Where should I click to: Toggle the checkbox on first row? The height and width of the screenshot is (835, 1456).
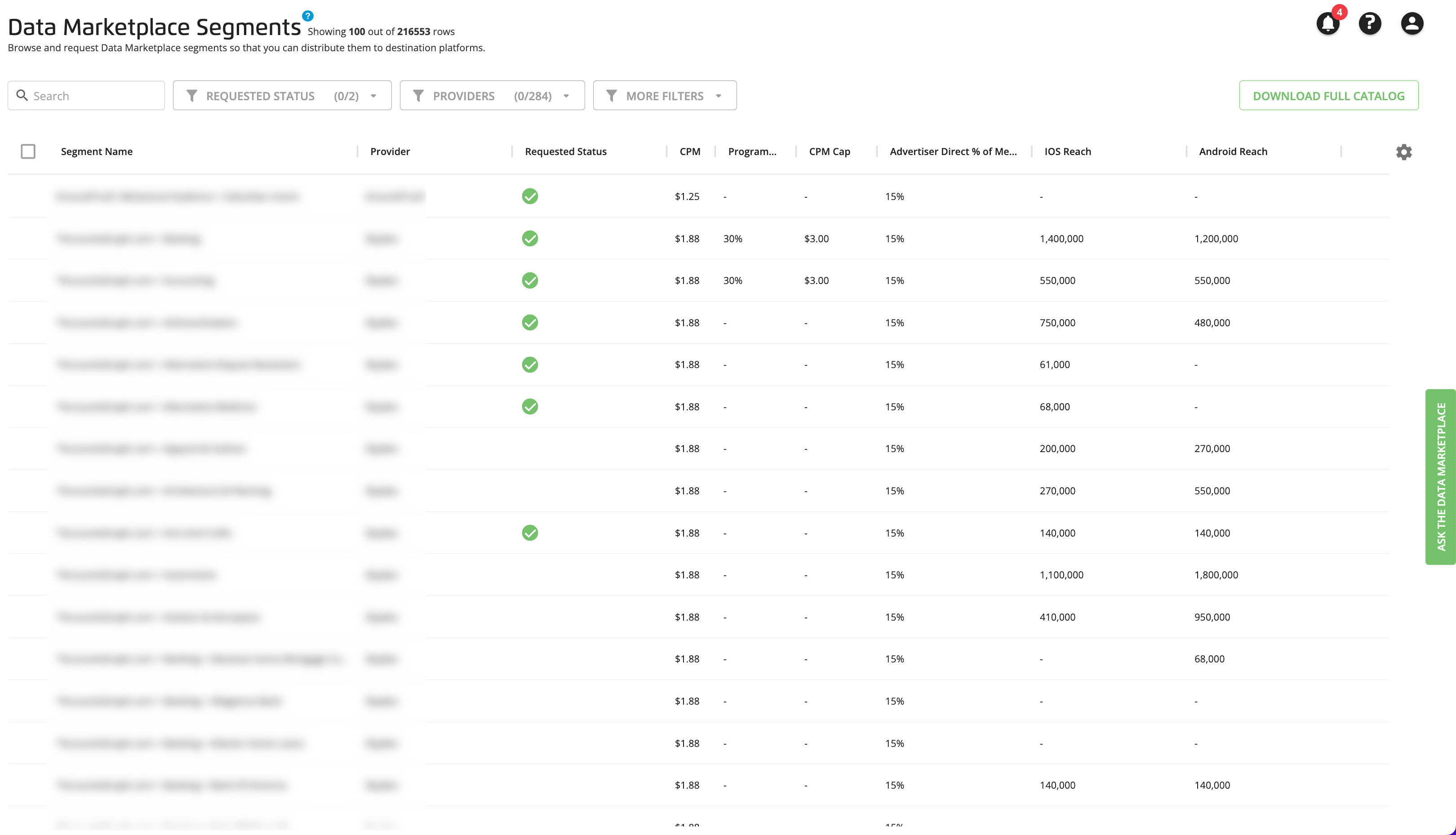(x=28, y=196)
